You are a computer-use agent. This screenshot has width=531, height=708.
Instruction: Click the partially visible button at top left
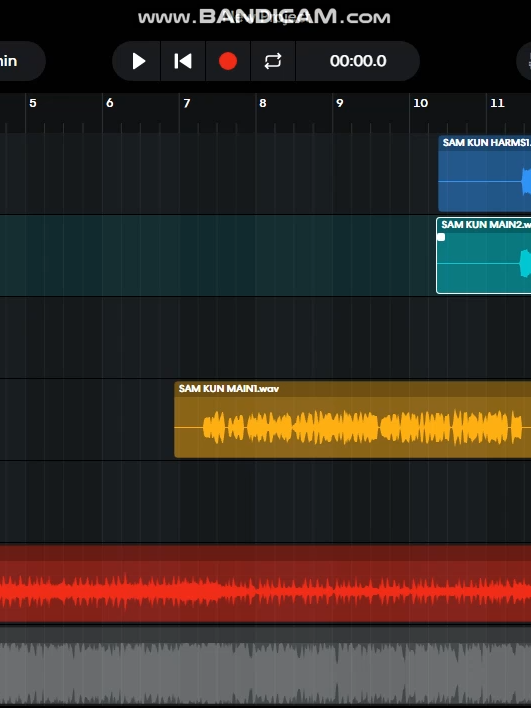pyautogui.click(x=23, y=61)
